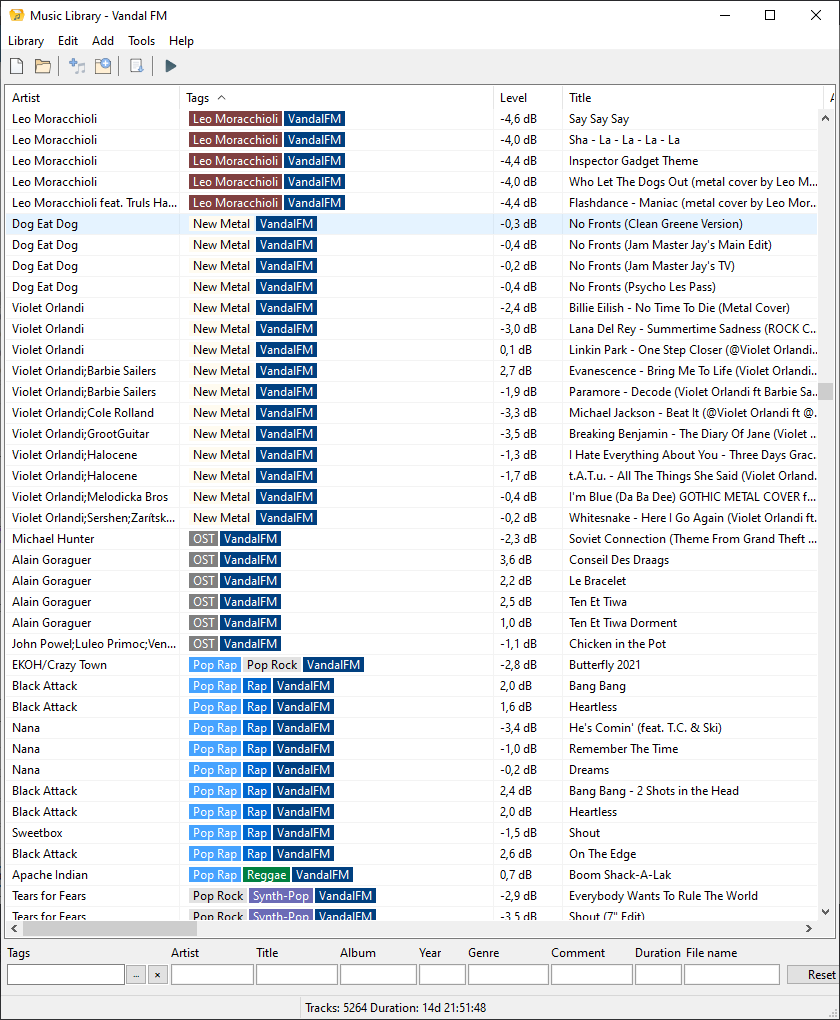
Task: Create a new library with the blank page icon
Action: [17, 66]
